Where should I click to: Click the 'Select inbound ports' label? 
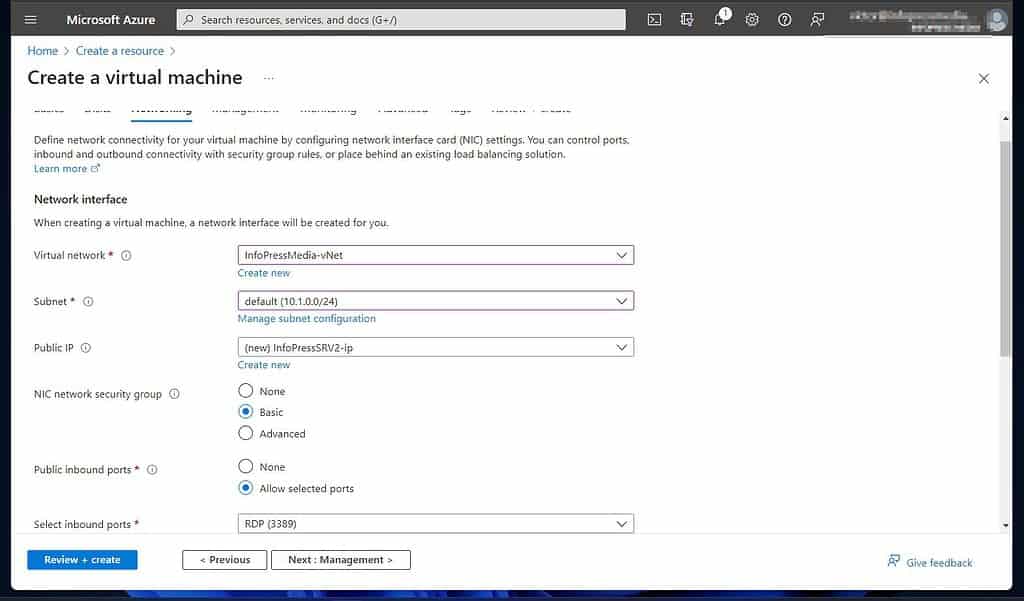coord(82,525)
